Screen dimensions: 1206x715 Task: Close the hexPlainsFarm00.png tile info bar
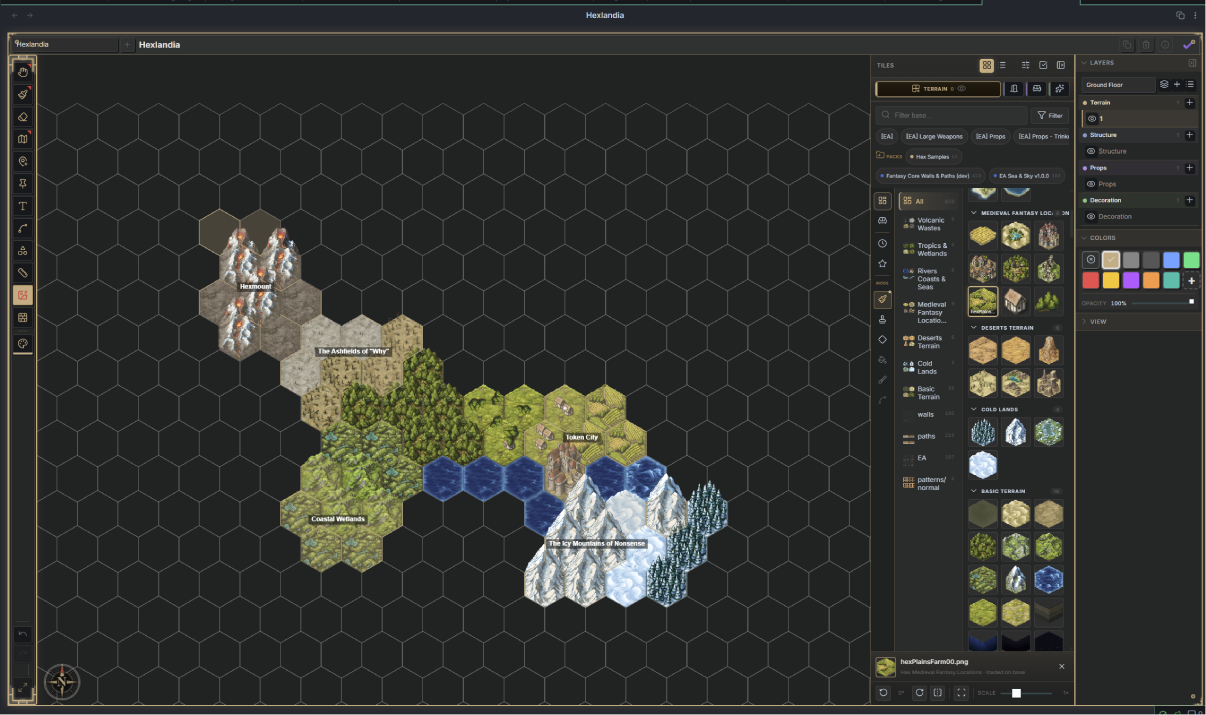point(1062,666)
